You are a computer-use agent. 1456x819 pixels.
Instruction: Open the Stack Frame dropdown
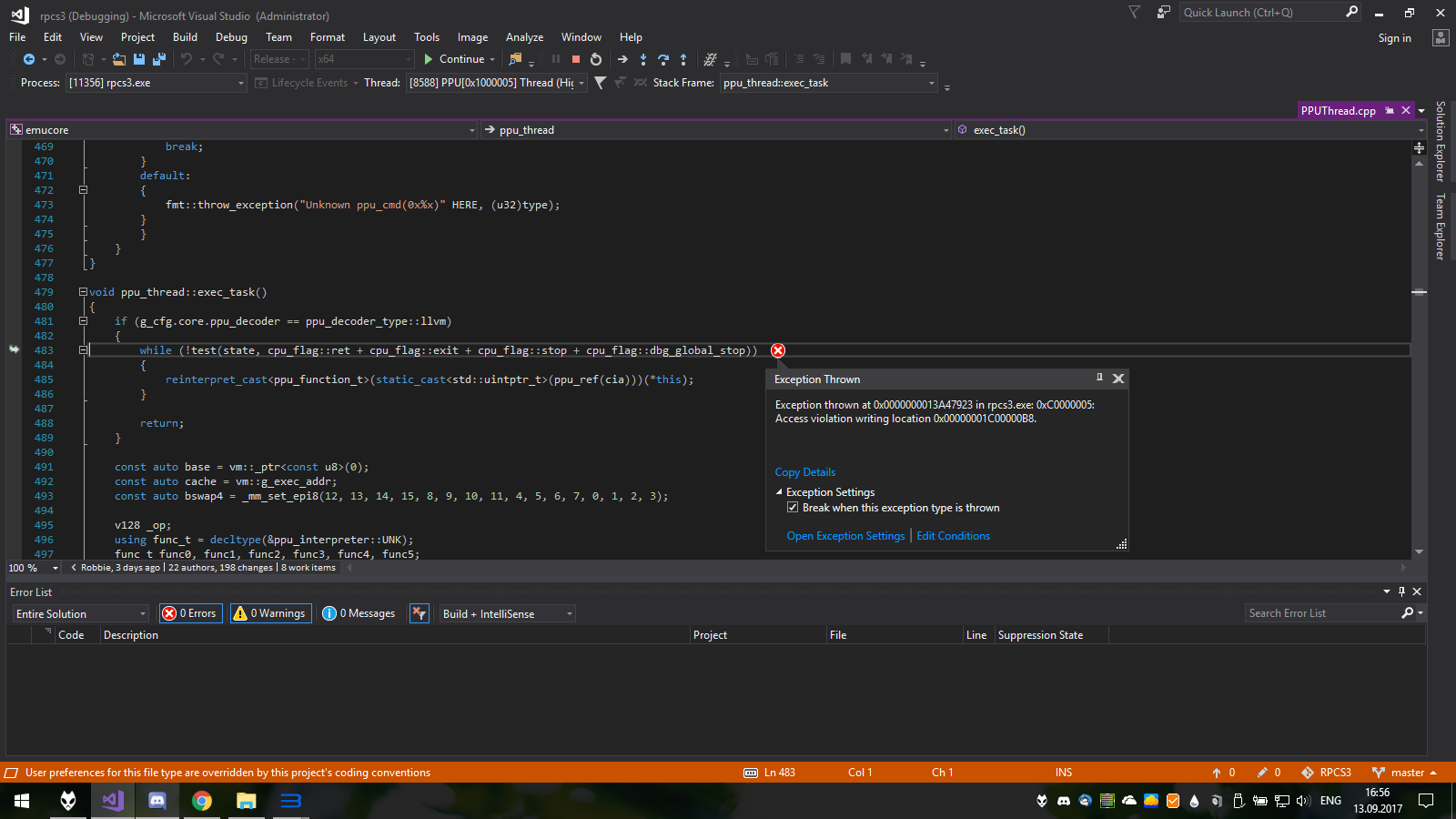[x=930, y=83]
